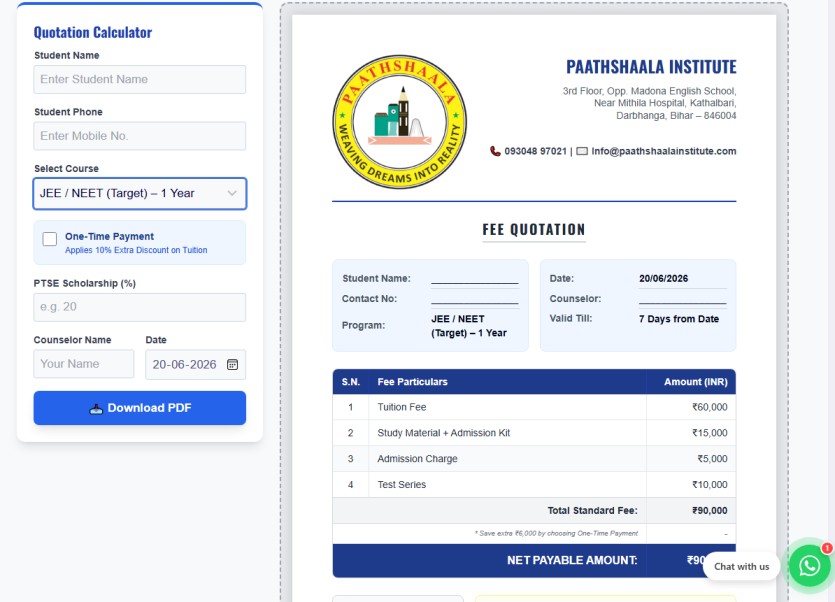The width and height of the screenshot is (835, 602).
Task: Open the WhatsApp chat bubble icon
Action: 809,566
